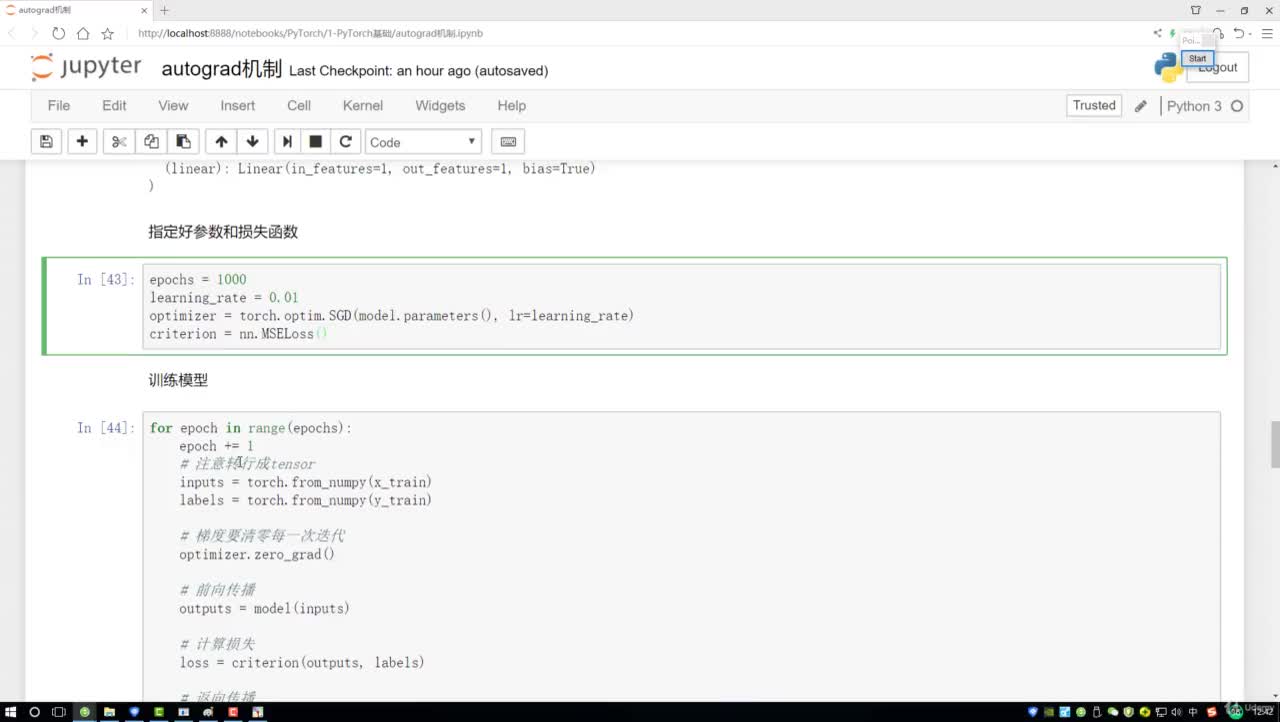1280x722 pixels.
Task: Open the Widgets menu
Action: 440,105
